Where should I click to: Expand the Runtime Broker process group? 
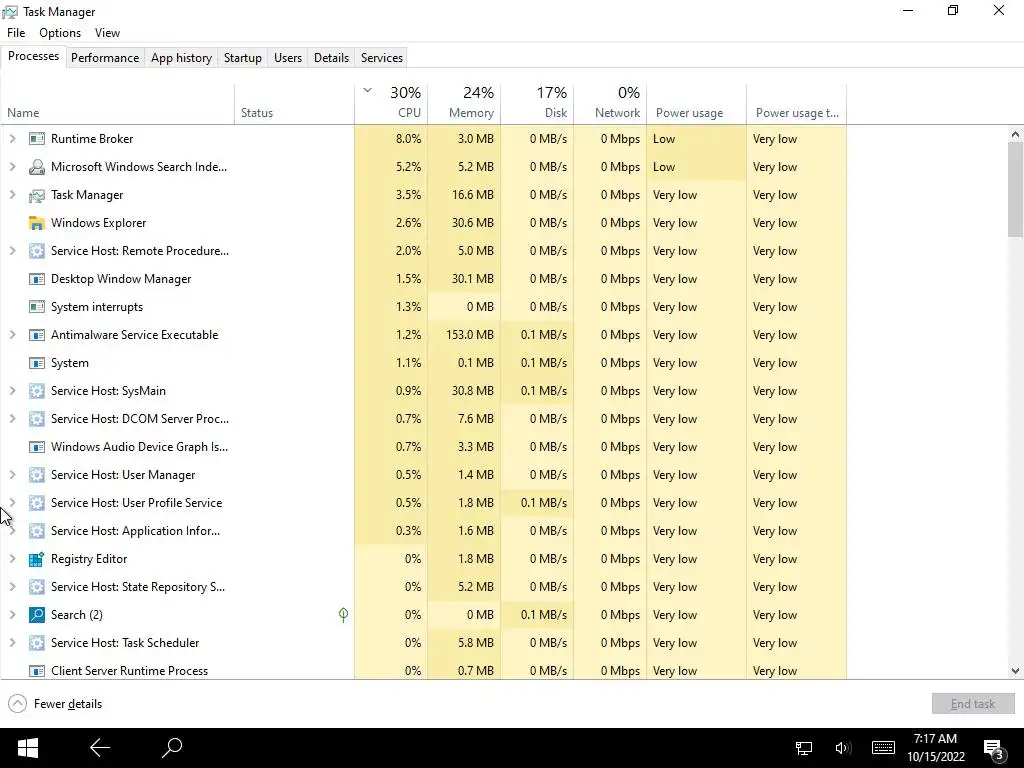click(12, 138)
